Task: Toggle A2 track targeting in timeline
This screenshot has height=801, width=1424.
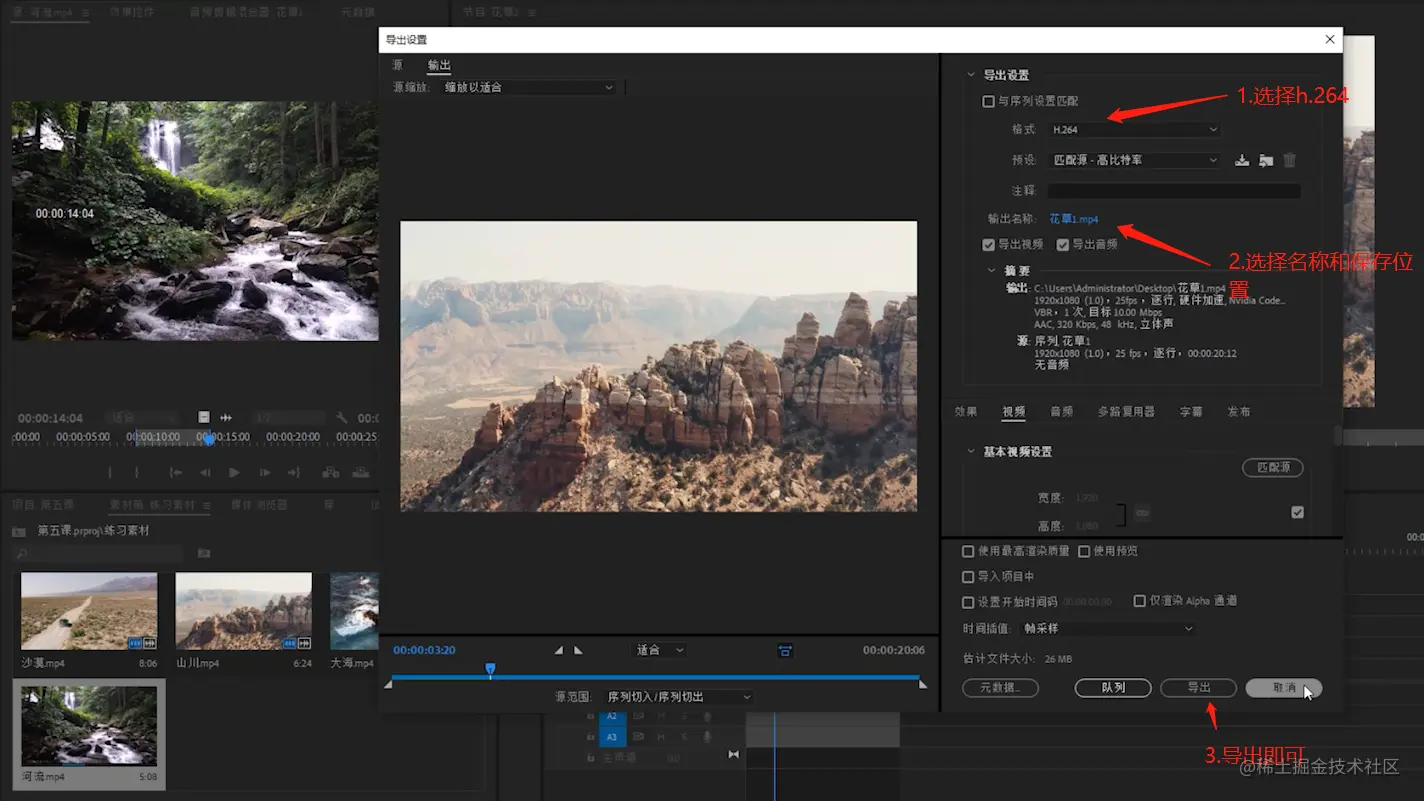Action: pyautogui.click(x=612, y=716)
